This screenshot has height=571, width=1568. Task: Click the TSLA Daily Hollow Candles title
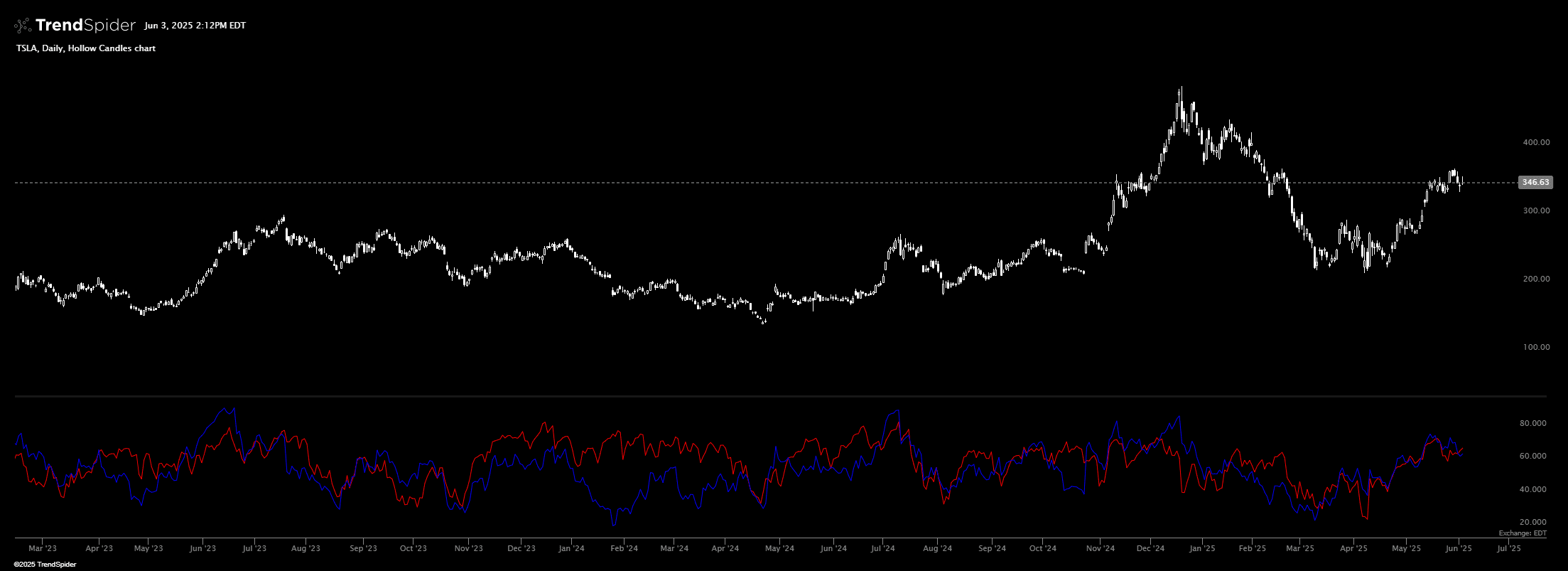tap(86, 48)
